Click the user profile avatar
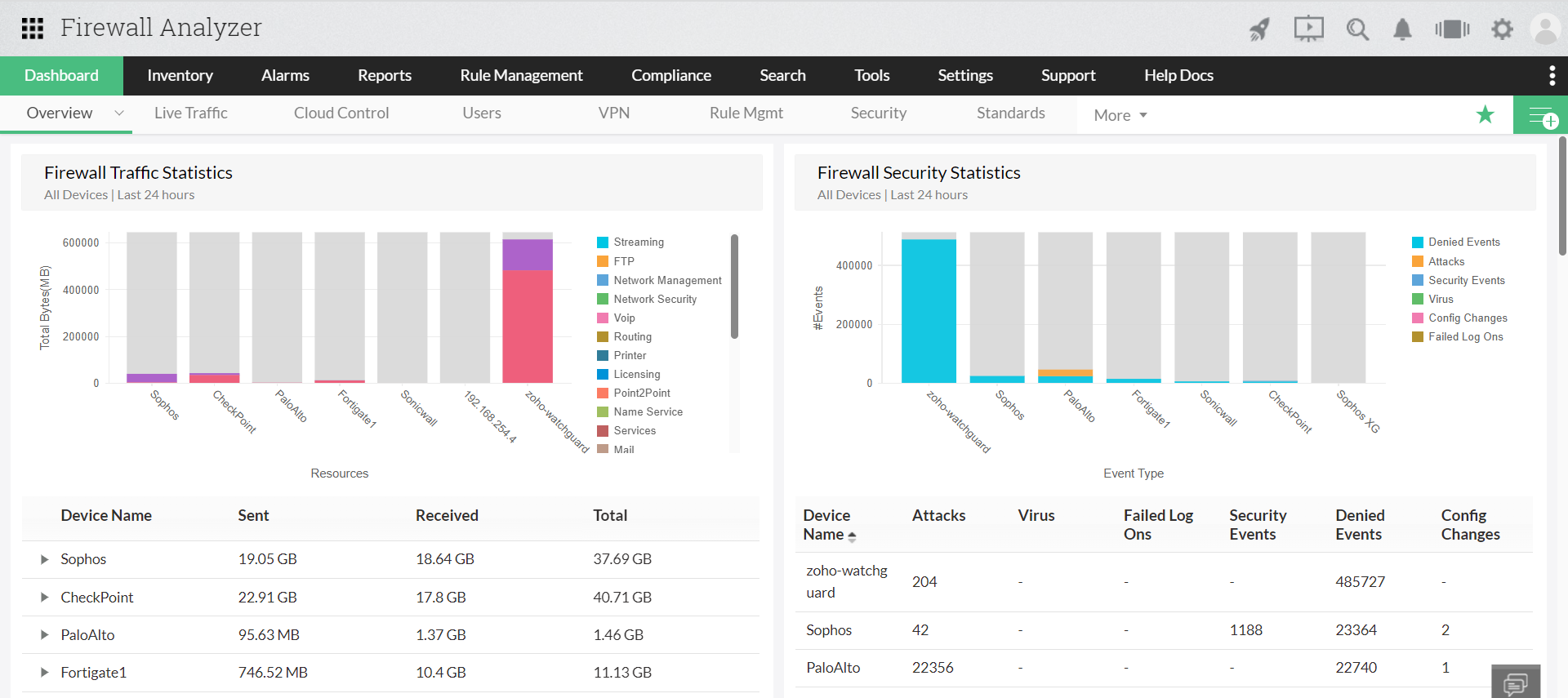Image resolution: width=1568 pixels, height=698 pixels. coord(1544,29)
